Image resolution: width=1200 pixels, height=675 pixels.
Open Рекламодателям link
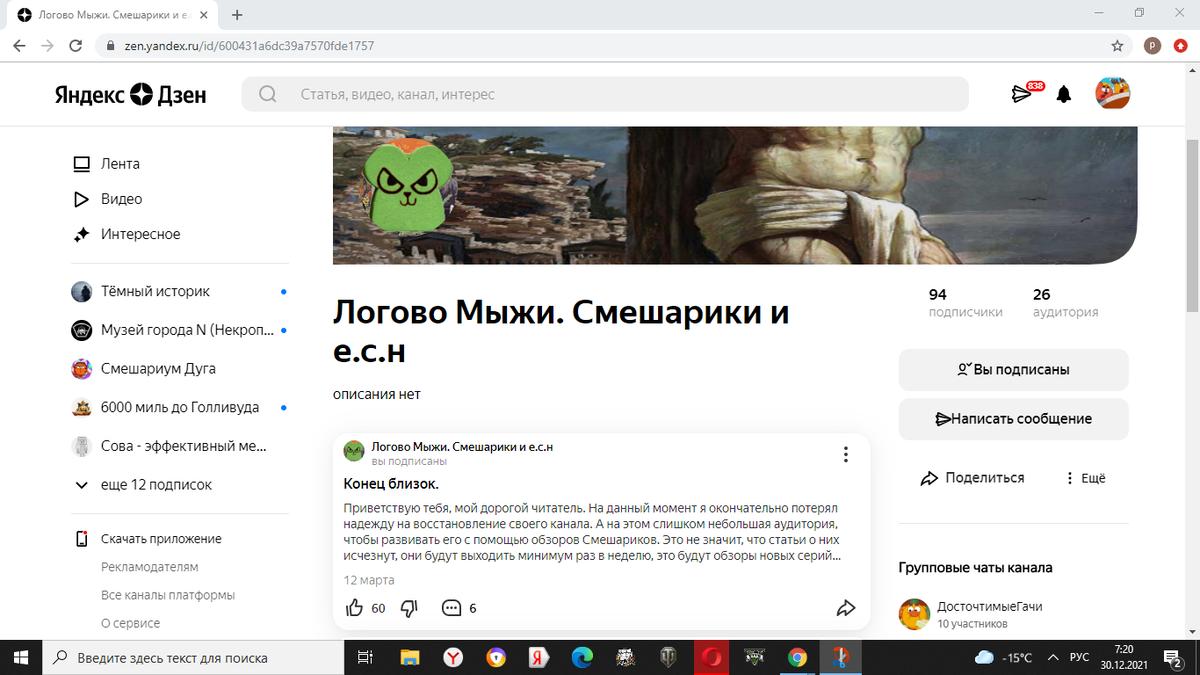(150, 567)
